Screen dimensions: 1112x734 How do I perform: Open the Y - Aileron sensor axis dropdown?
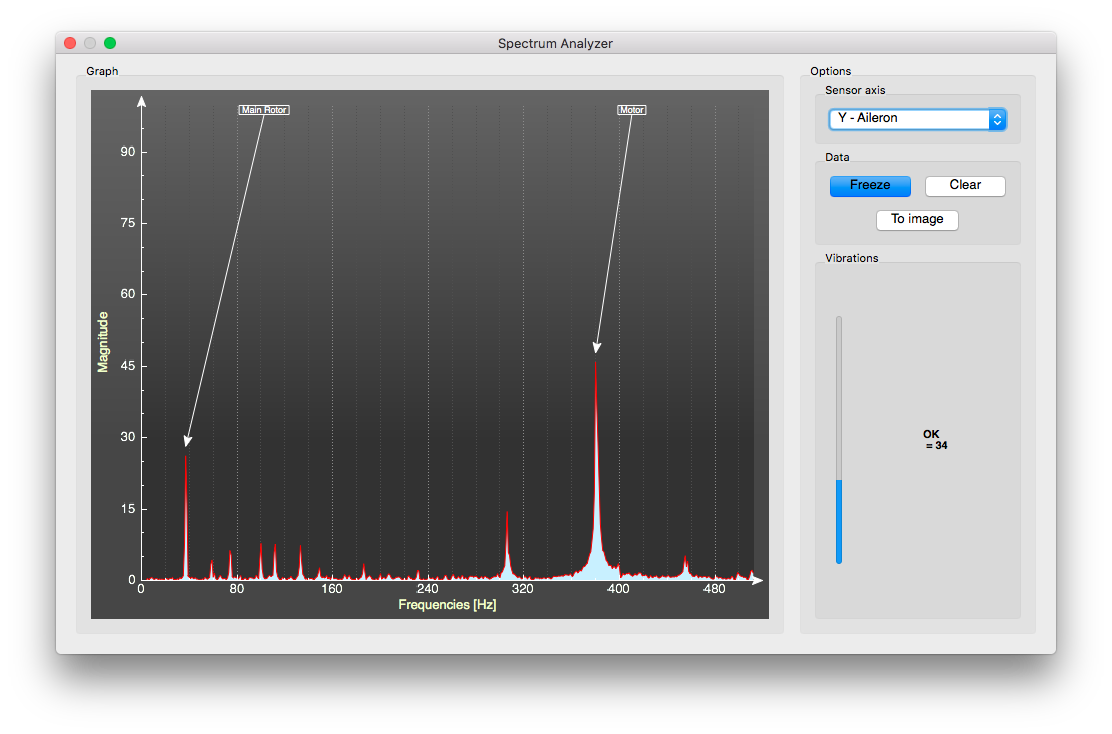click(x=908, y=119)
